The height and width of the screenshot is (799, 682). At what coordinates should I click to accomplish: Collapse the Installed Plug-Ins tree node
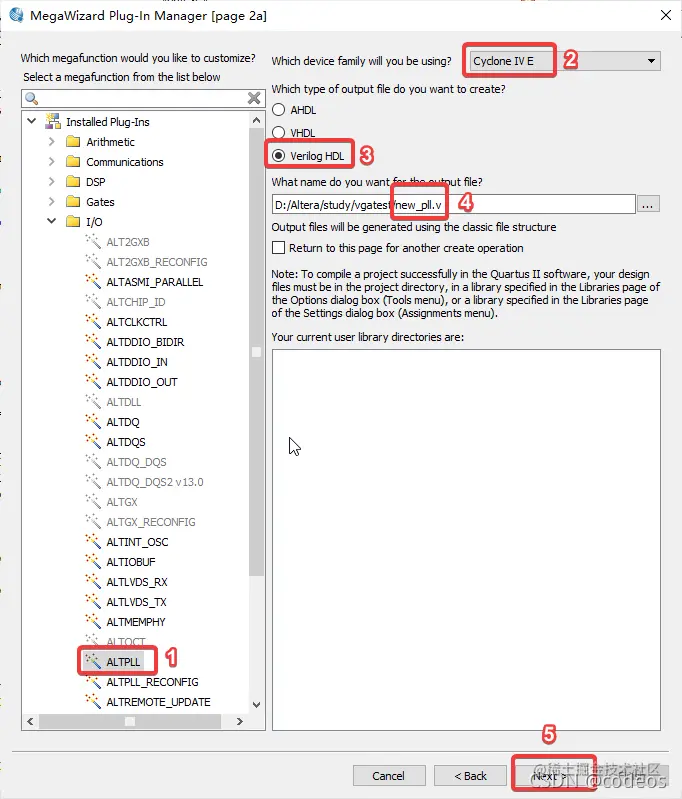(32, 121)
